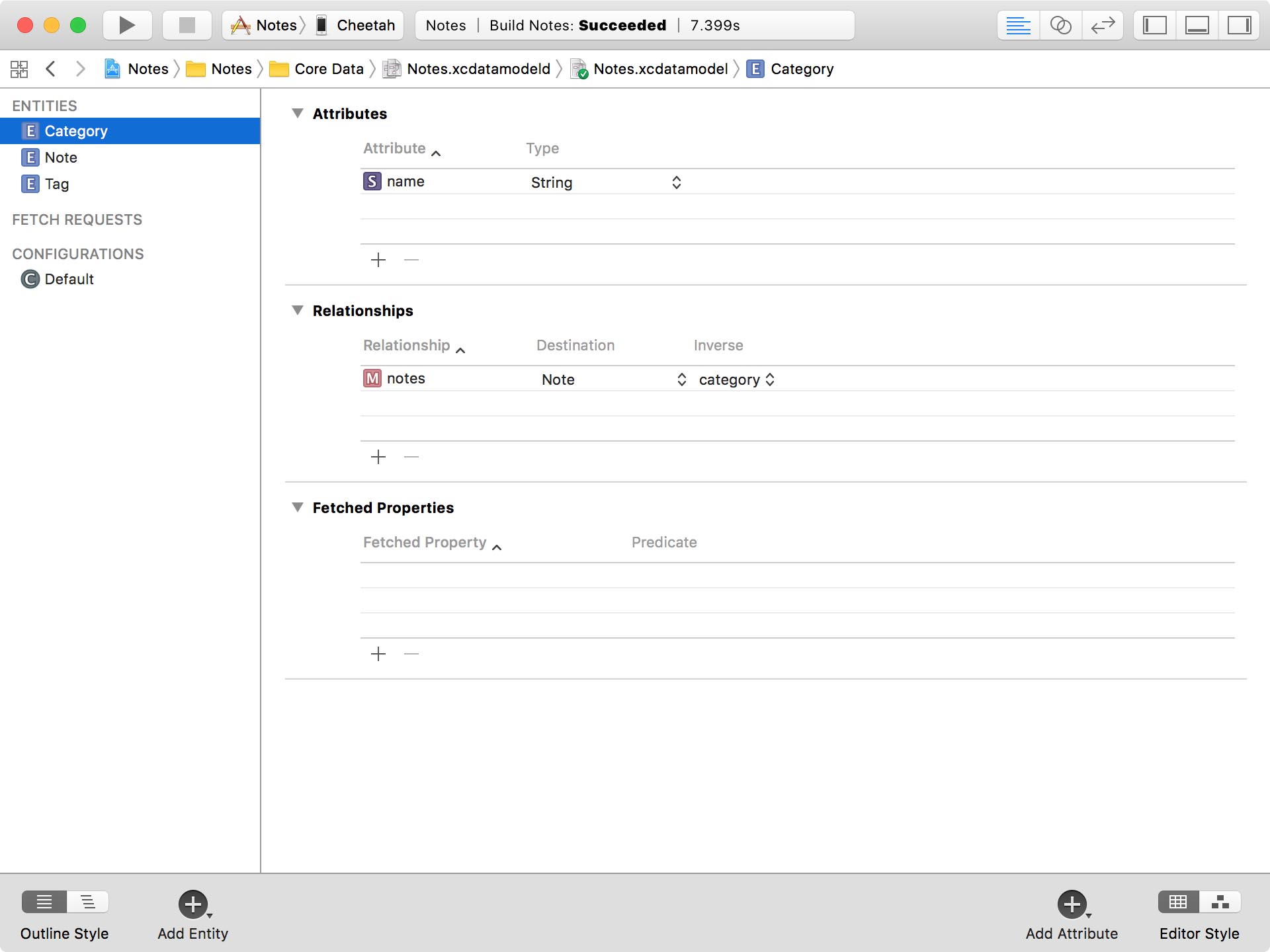The image size is (1270, 952).
Task: Run the Notes project
Action: tap(126, 25)
